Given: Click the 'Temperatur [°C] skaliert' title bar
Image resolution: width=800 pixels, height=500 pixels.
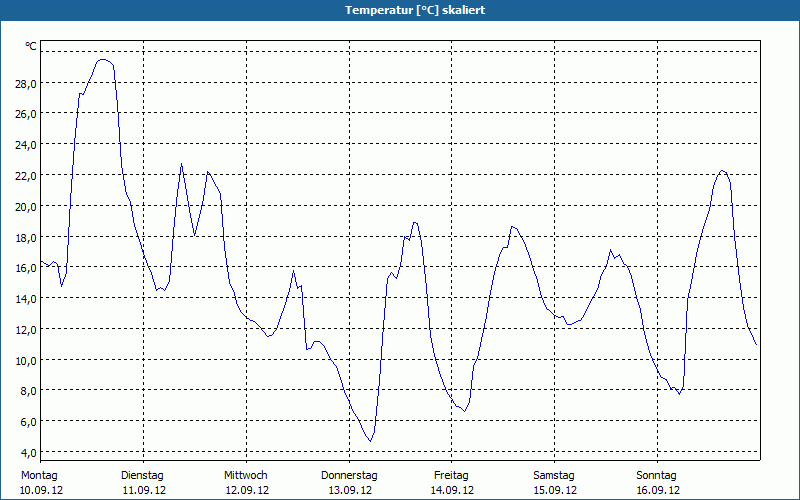Looking at the screenshot, I should pos(400,10).
